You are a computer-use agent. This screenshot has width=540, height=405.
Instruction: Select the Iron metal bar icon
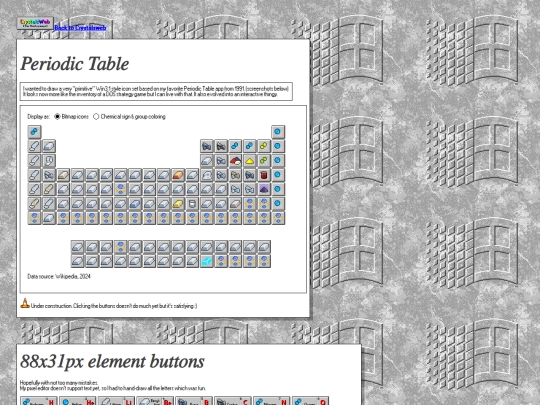coord(135,175)
